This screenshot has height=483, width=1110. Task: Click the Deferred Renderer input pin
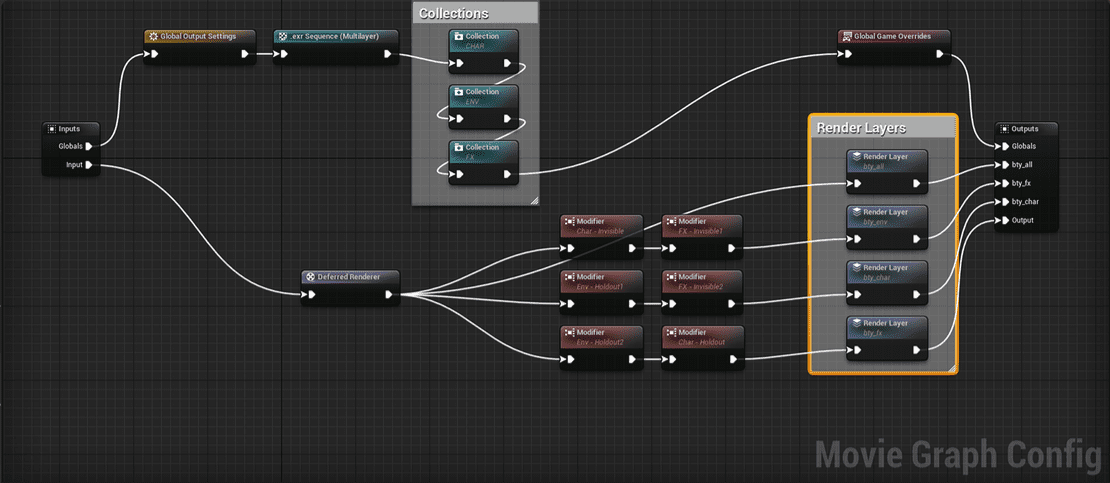tap(311, 295)
